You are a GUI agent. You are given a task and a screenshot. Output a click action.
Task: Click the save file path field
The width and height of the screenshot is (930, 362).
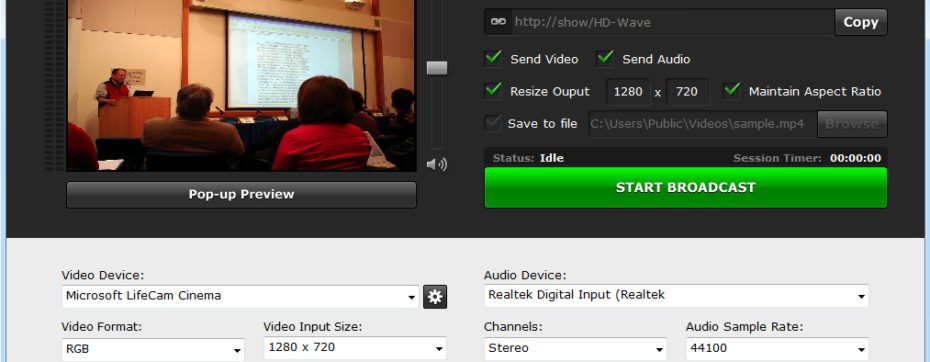pyautogui.click(x=703, y=124)
